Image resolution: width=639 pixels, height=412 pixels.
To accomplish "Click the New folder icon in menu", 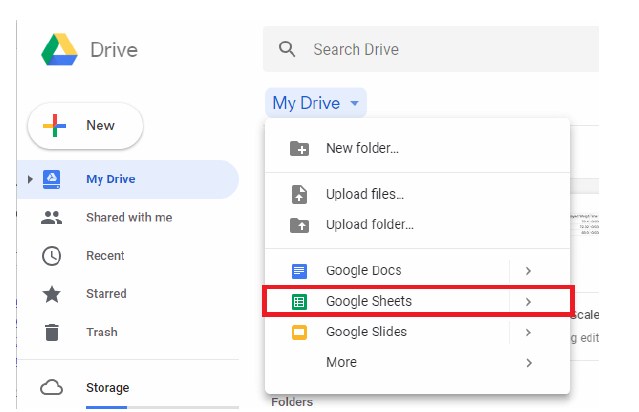I will click(300, 149).
